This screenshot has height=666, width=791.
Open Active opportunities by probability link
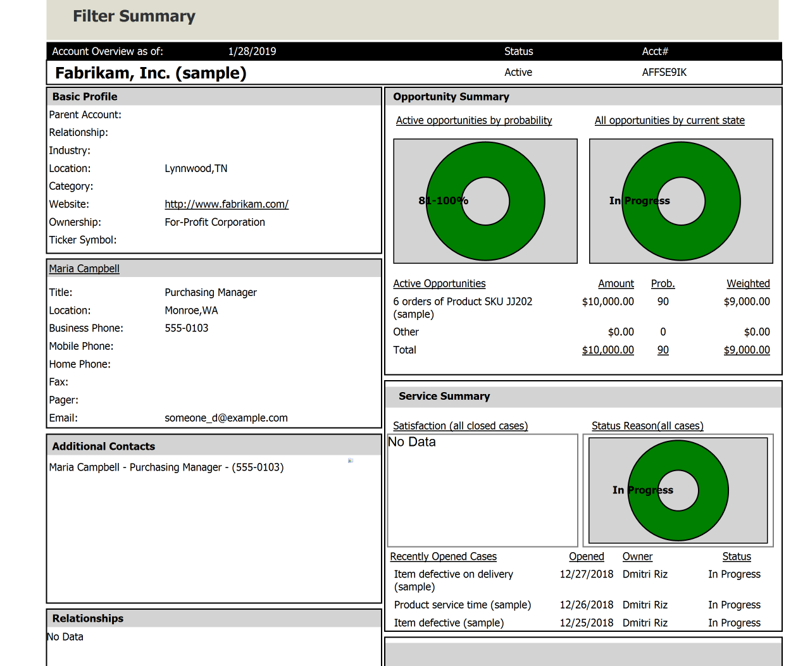coord(474,121)
